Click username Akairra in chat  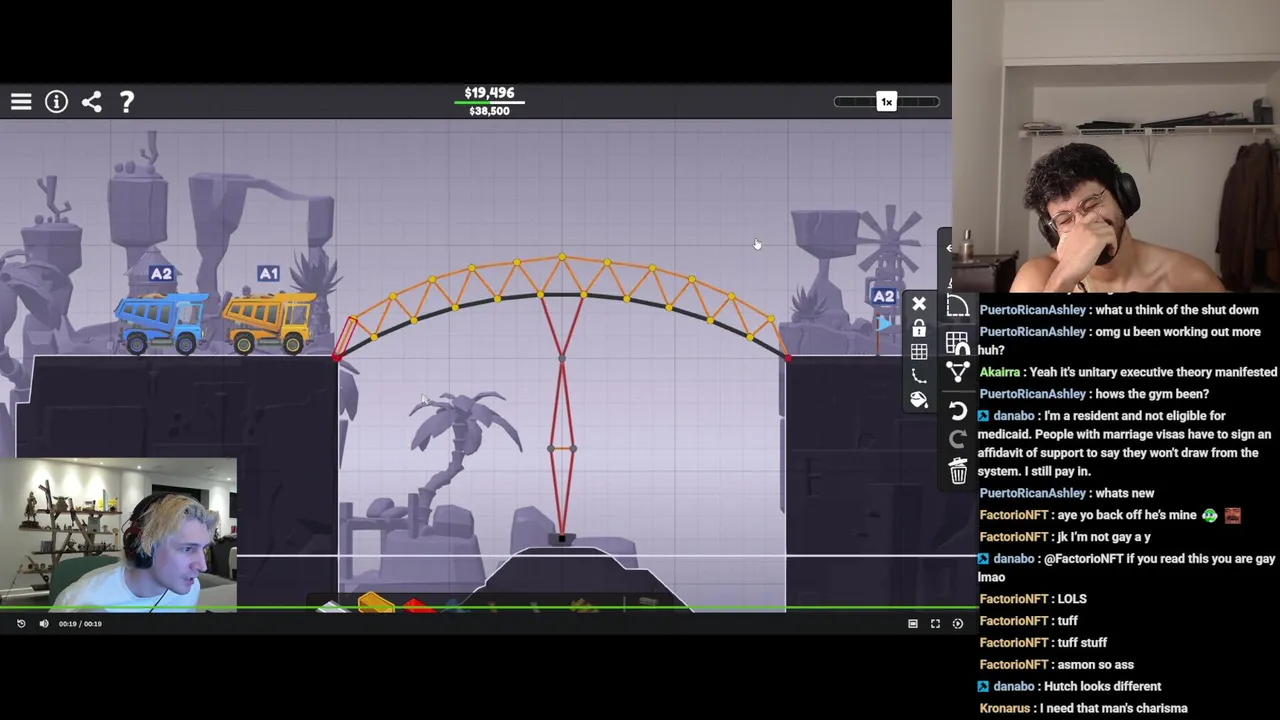[x=999, y=372]
